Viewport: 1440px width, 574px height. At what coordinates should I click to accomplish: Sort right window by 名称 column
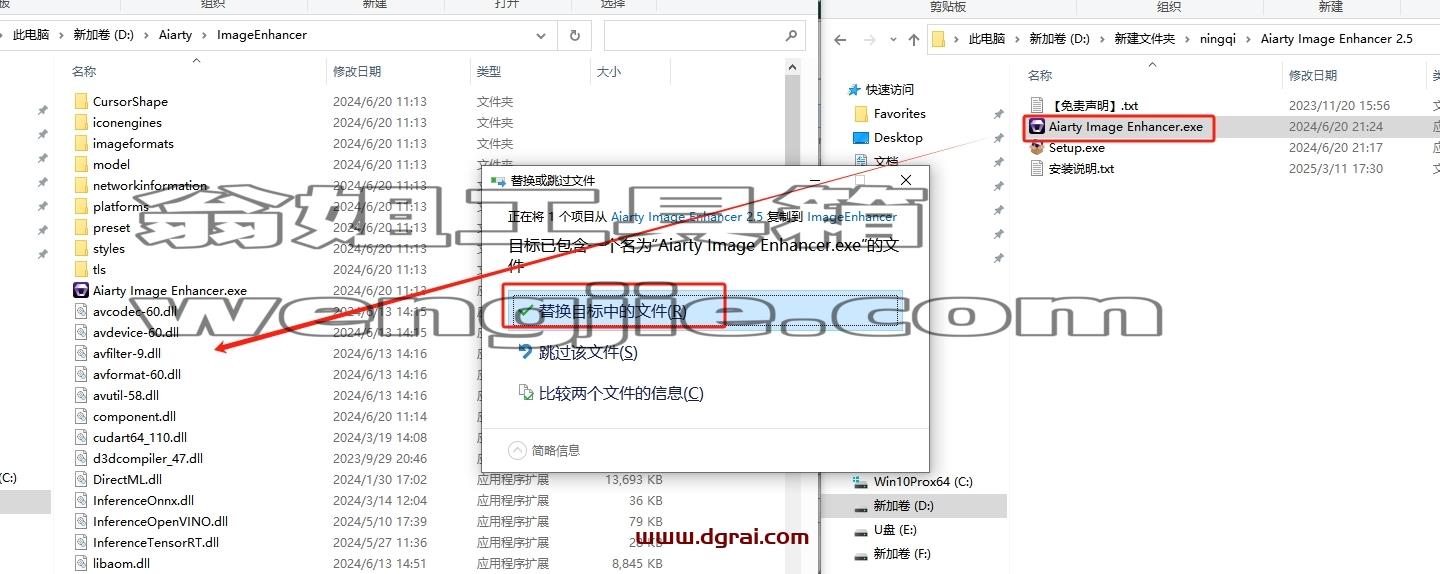pos(1040,75)
